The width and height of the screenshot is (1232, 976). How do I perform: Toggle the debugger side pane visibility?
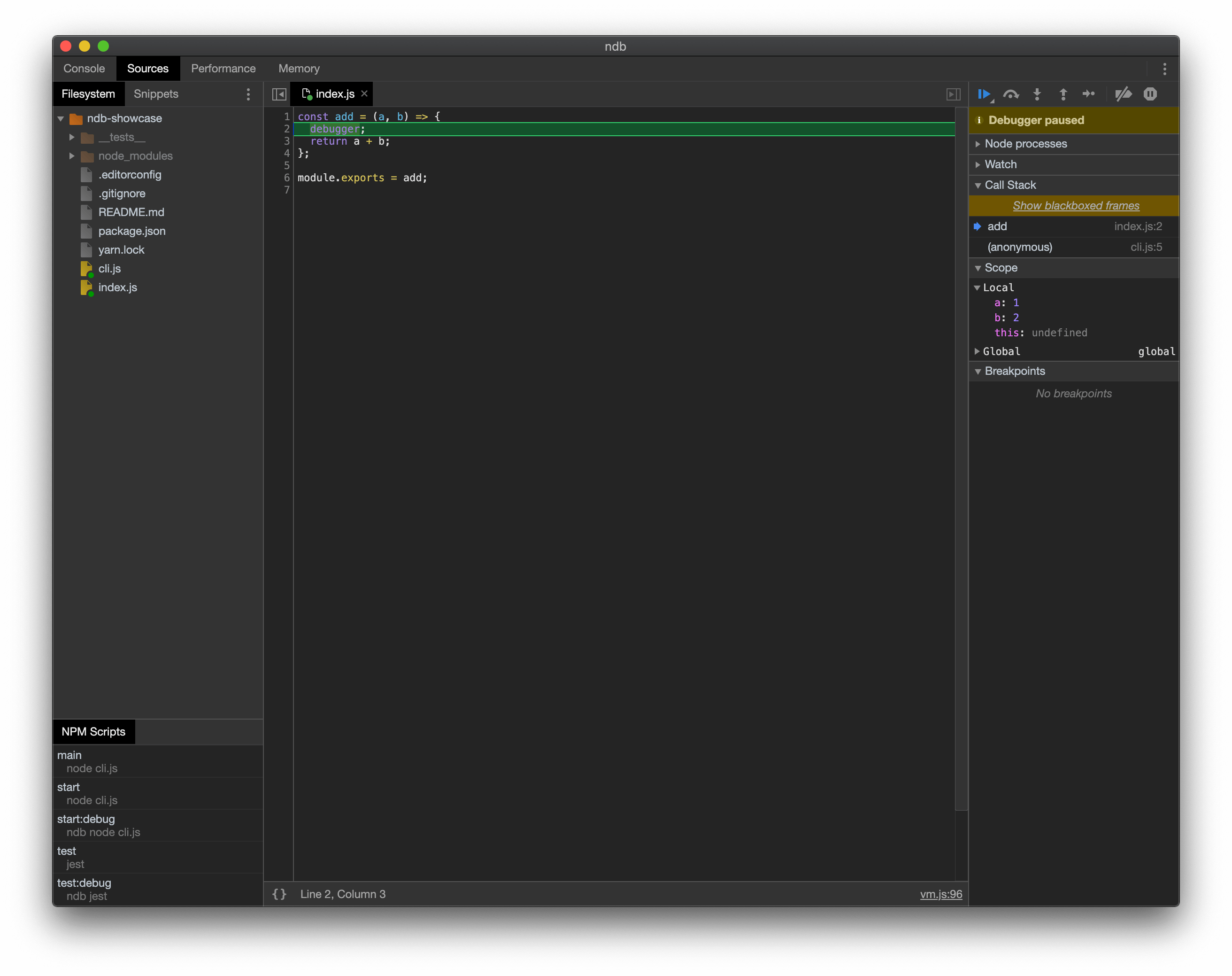point(953,94)
